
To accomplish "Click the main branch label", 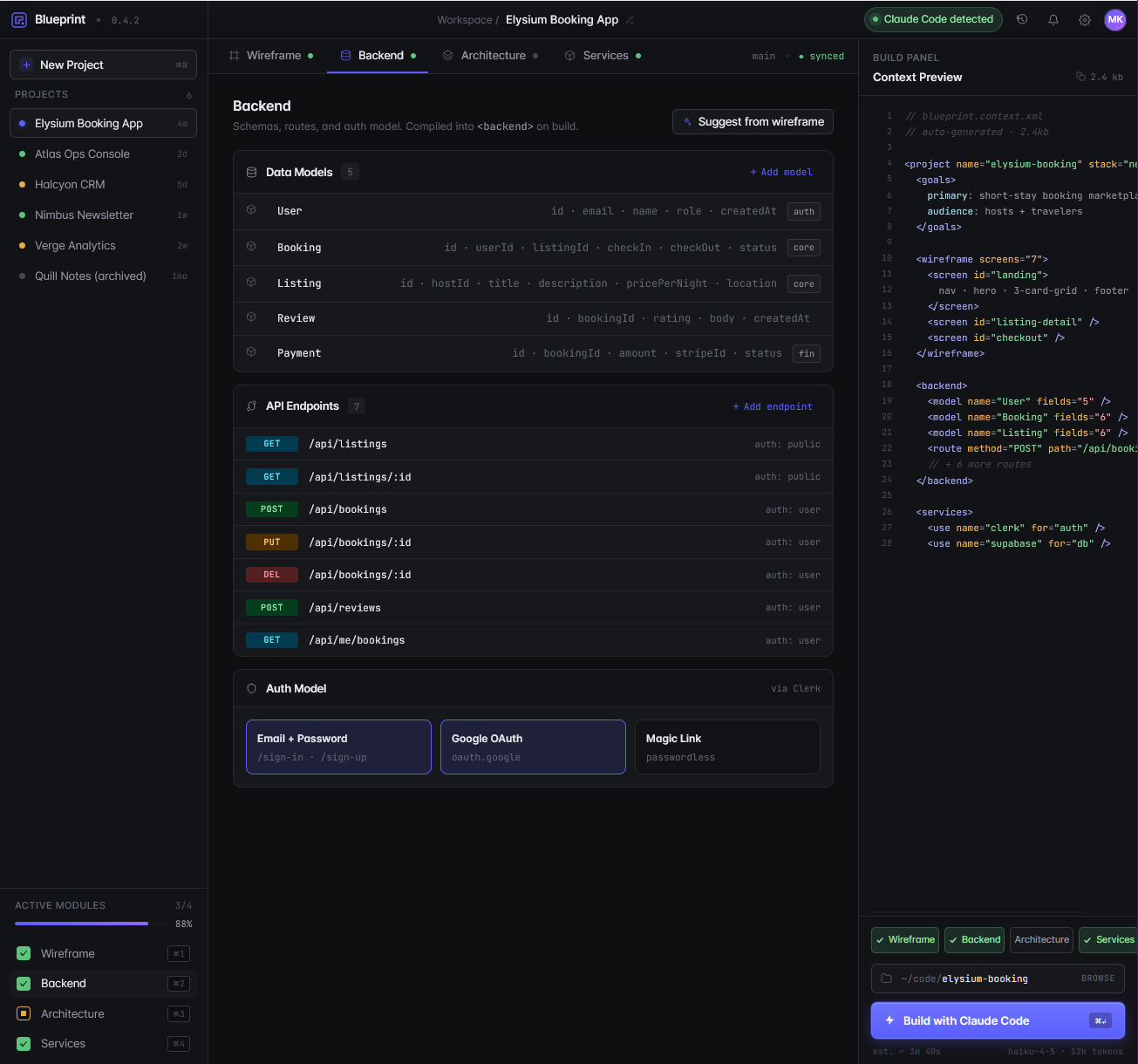I will [x=763, y=56].
